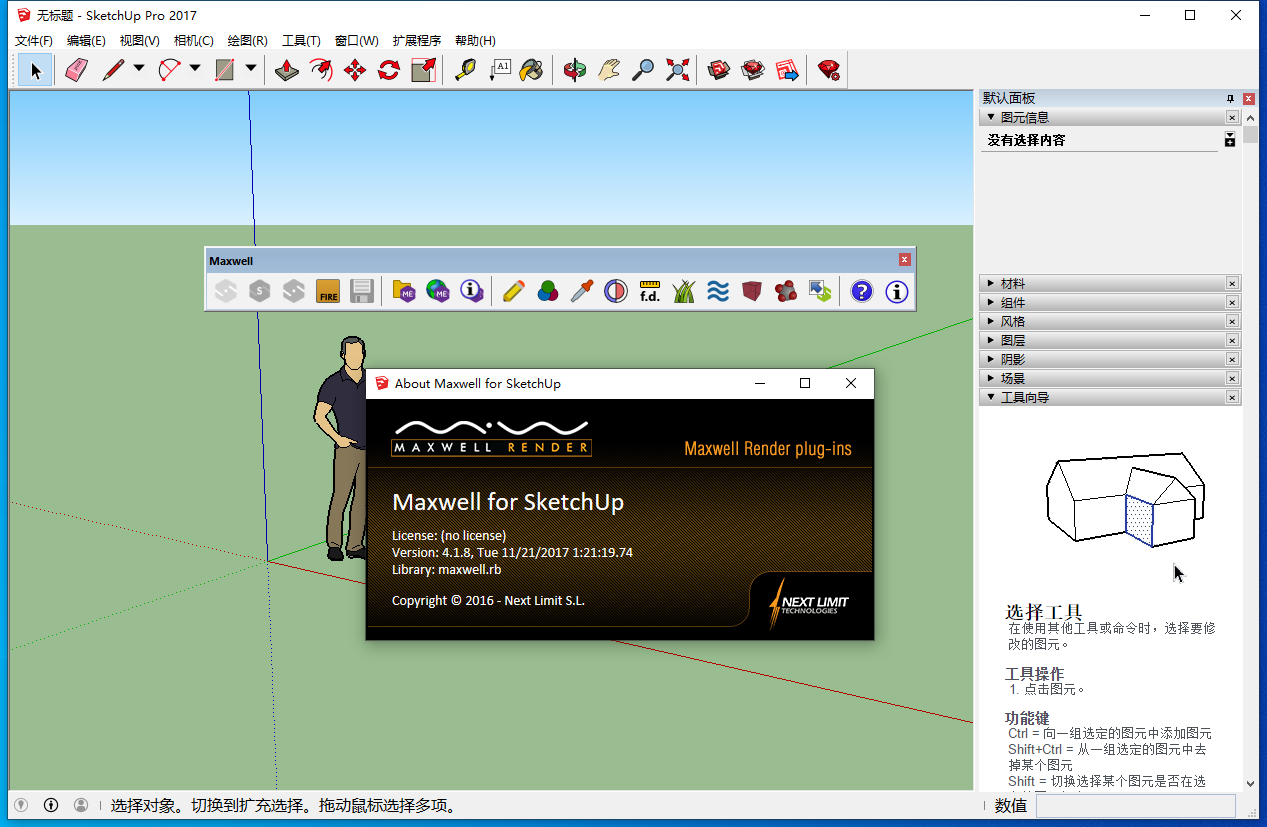Screen dimensions: 1267x827
Task: Select the arrow Select tool
Action: (x=36, y=70)
